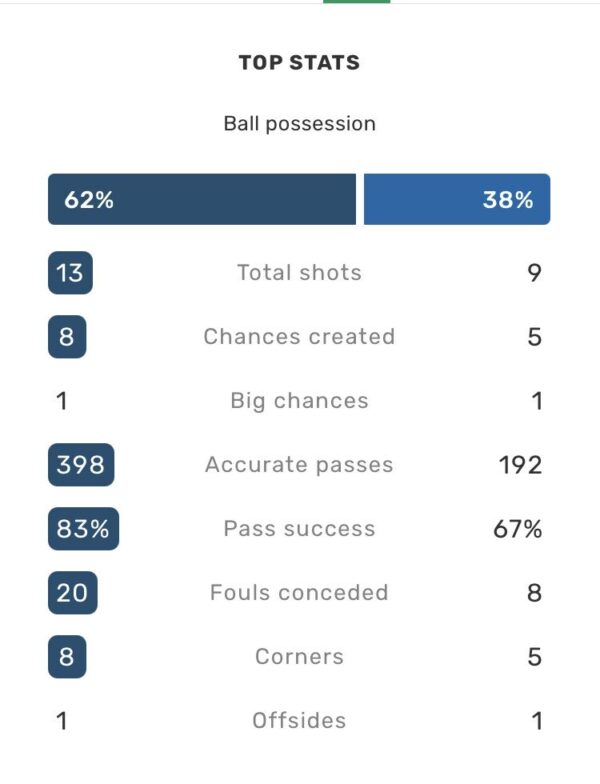Select the Big chances label
This screenshot has width=600, height=784.
pos(299,401)
